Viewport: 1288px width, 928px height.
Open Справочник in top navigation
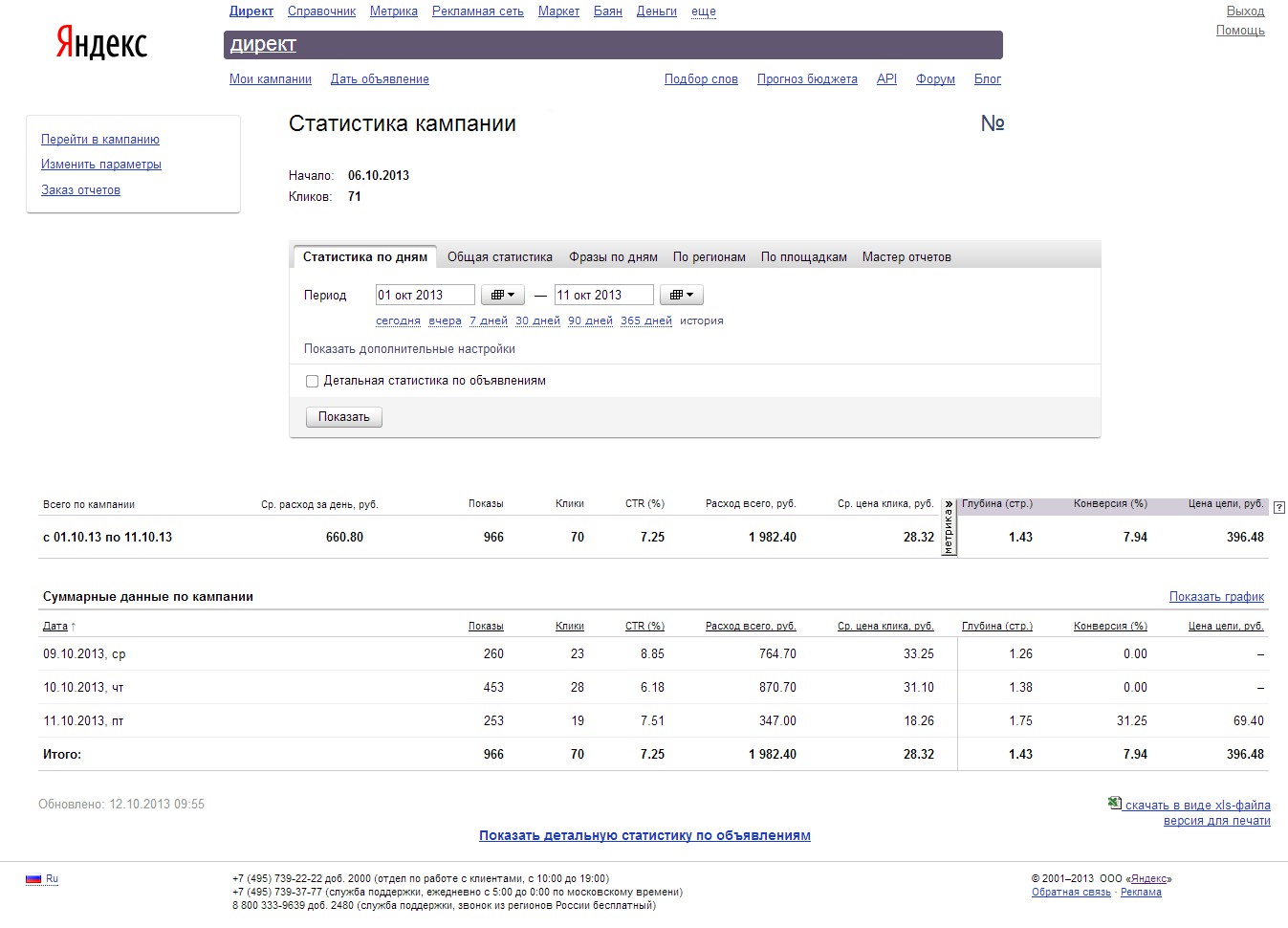pos(321,11)
